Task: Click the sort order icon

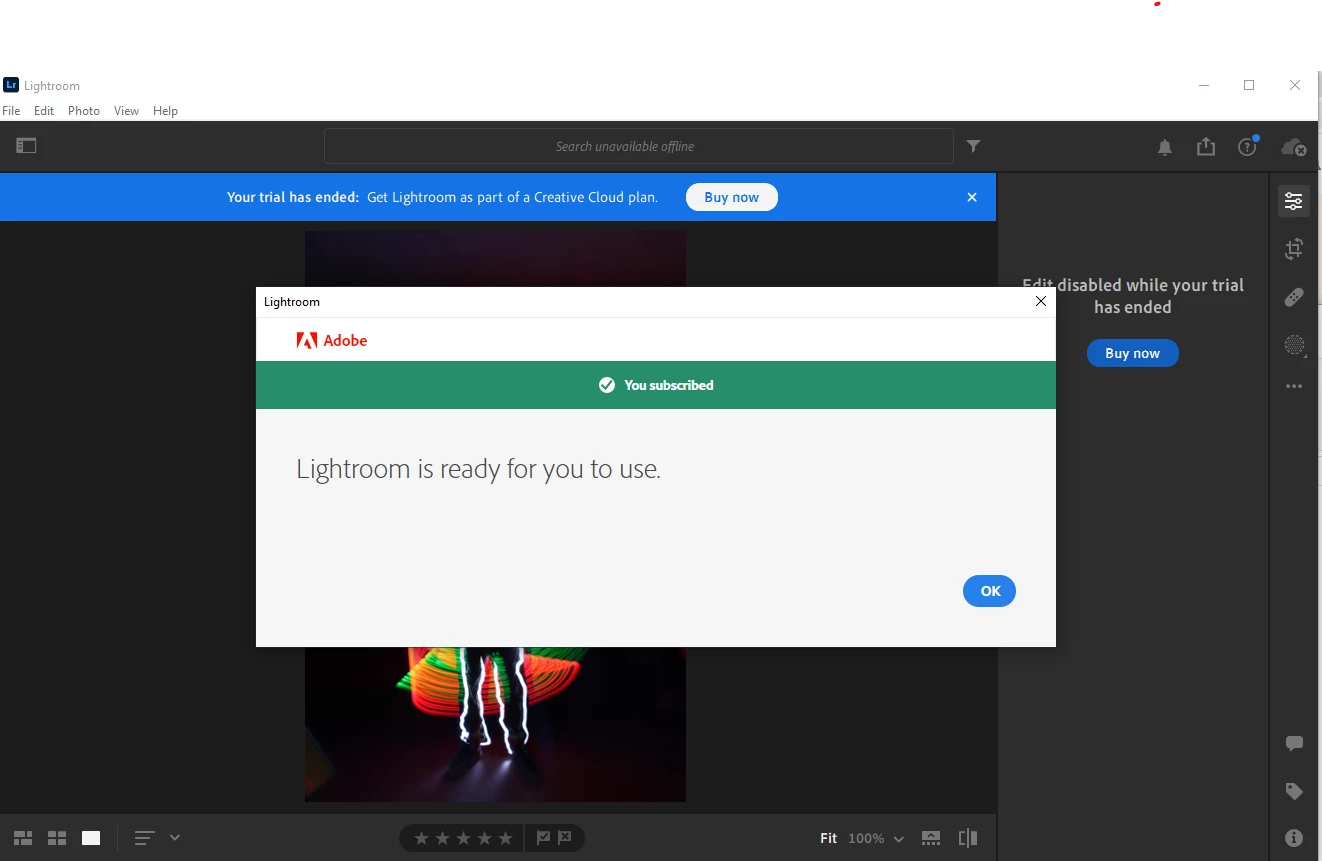Action: 145,838
